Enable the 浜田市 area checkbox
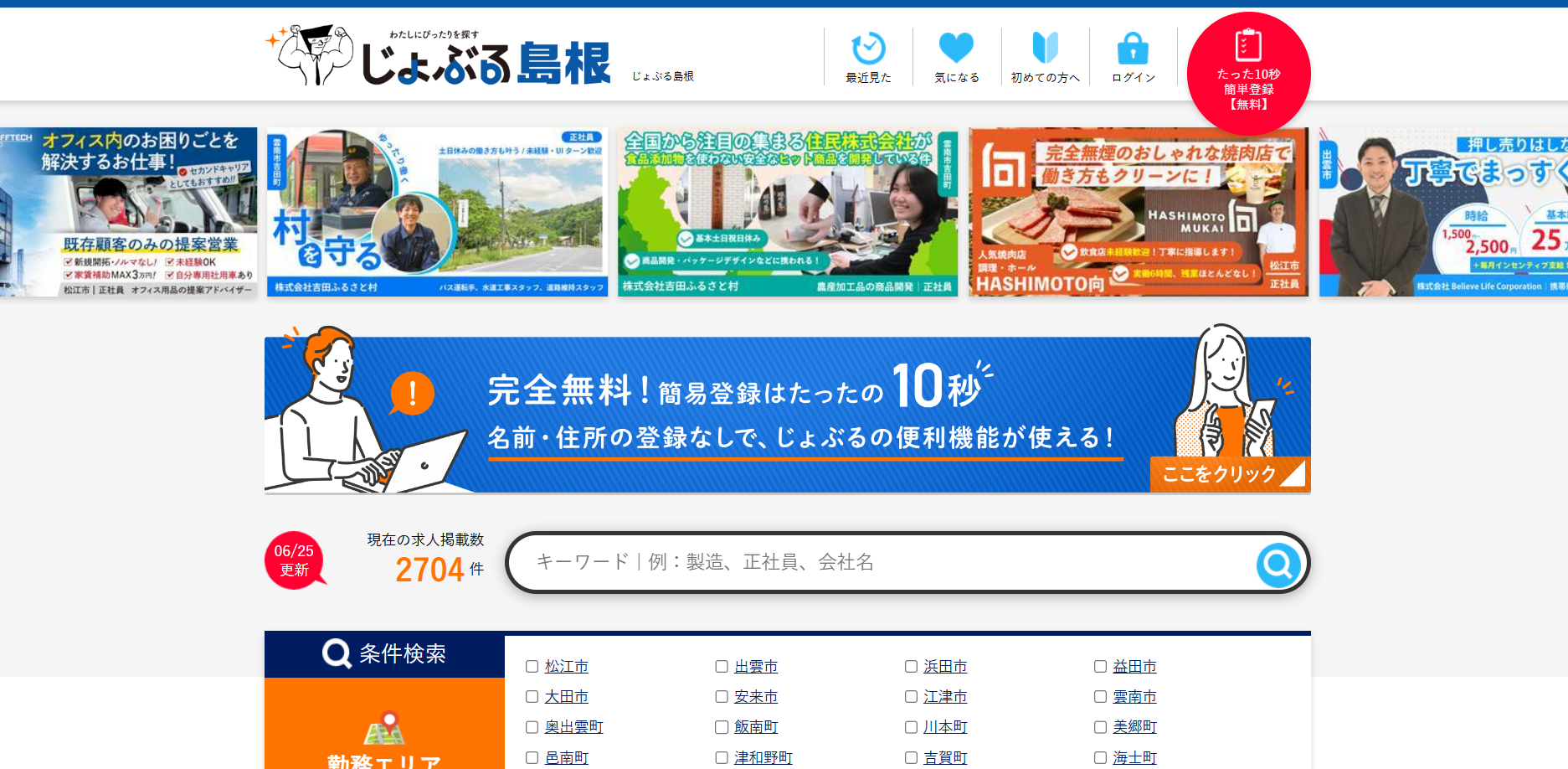Viewport: 1568px width, 769px height. (911, 667)
